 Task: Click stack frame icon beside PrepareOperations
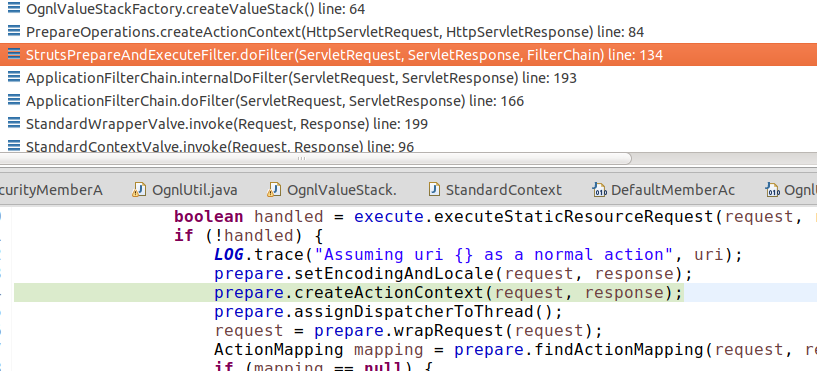[x=15, y=31]
